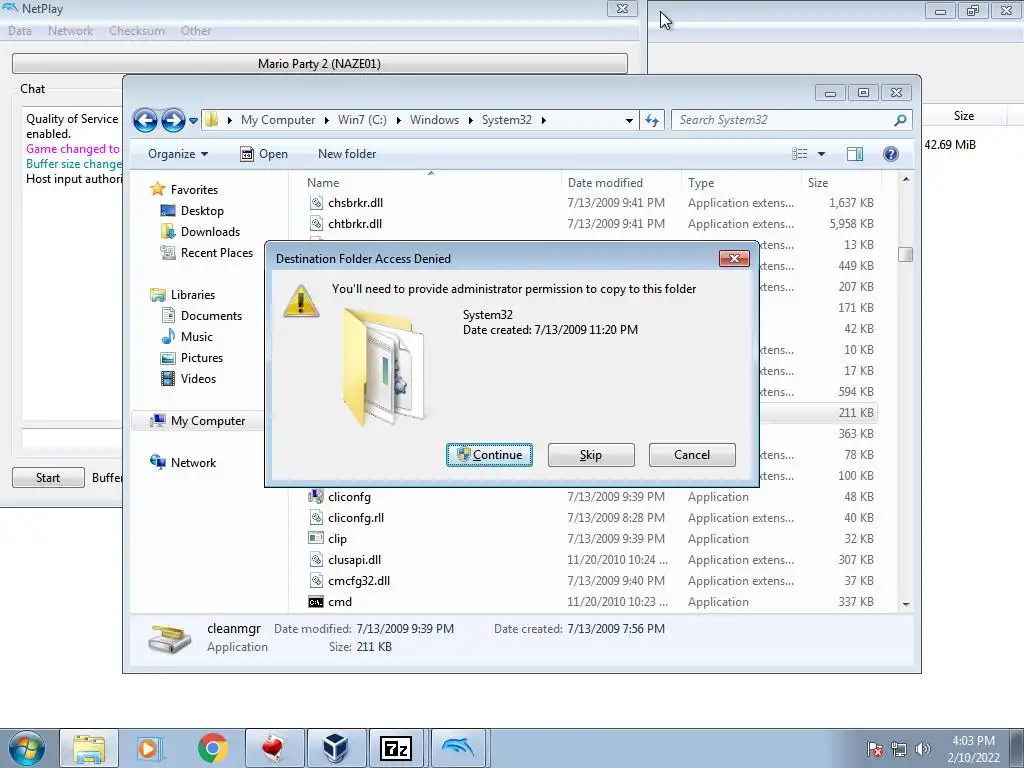This screenshot has height=768, width=1024.
Task: Select the cmd application
Action: 340,601
